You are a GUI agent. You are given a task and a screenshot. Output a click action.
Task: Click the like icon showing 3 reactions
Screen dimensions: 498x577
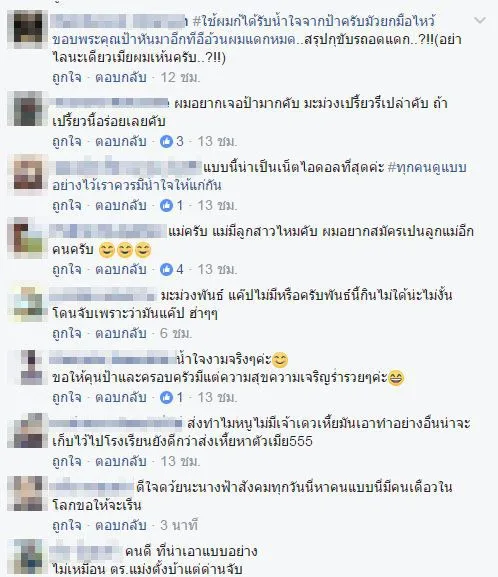click(x=166, y=141)
